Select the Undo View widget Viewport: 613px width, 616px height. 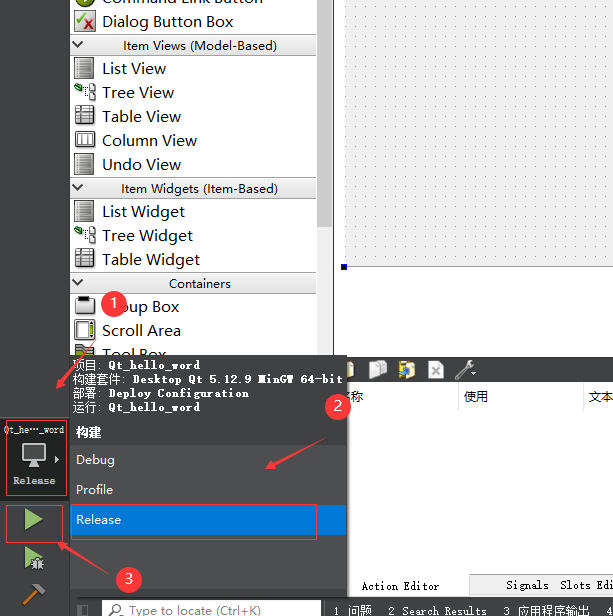click(x=193, y=165)
